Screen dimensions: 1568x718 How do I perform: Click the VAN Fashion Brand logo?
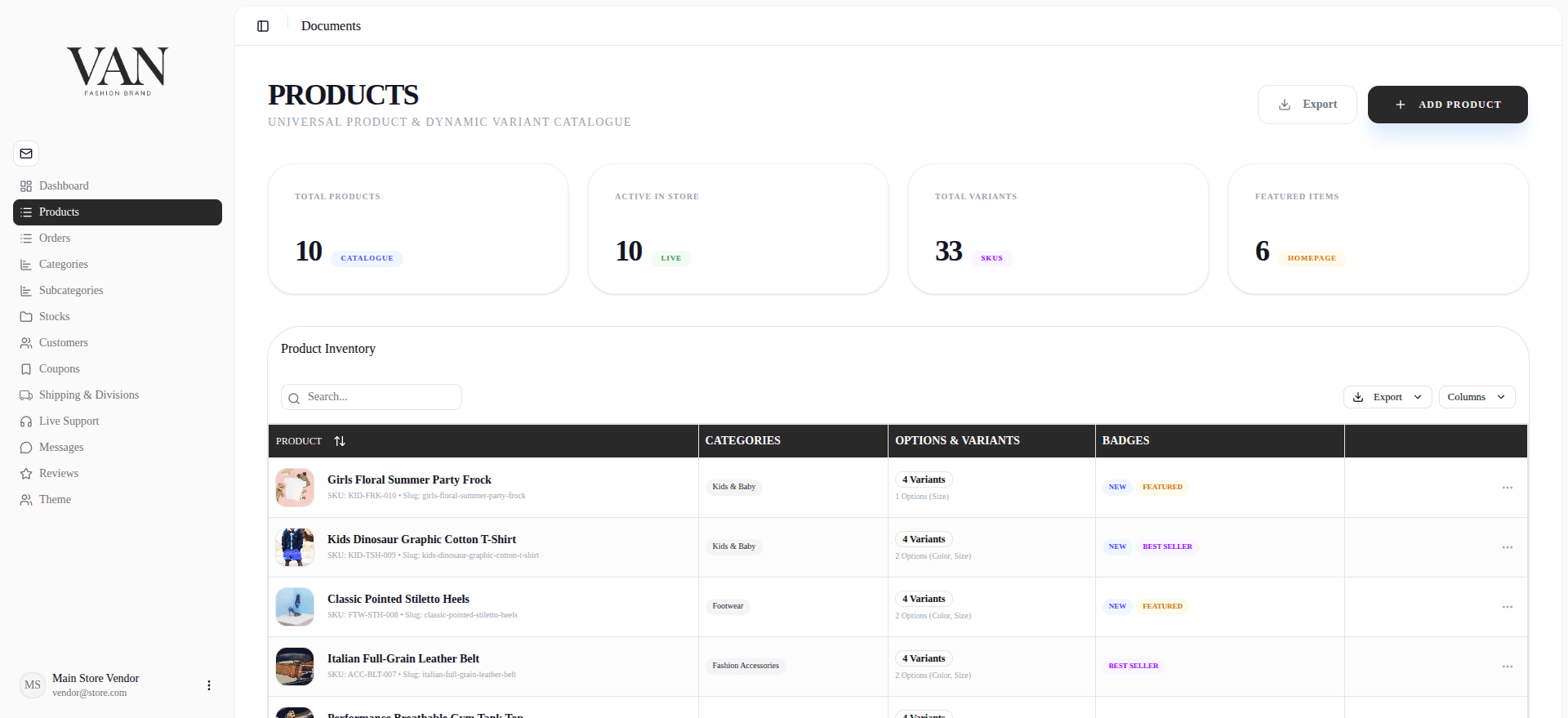pos(118,71)
